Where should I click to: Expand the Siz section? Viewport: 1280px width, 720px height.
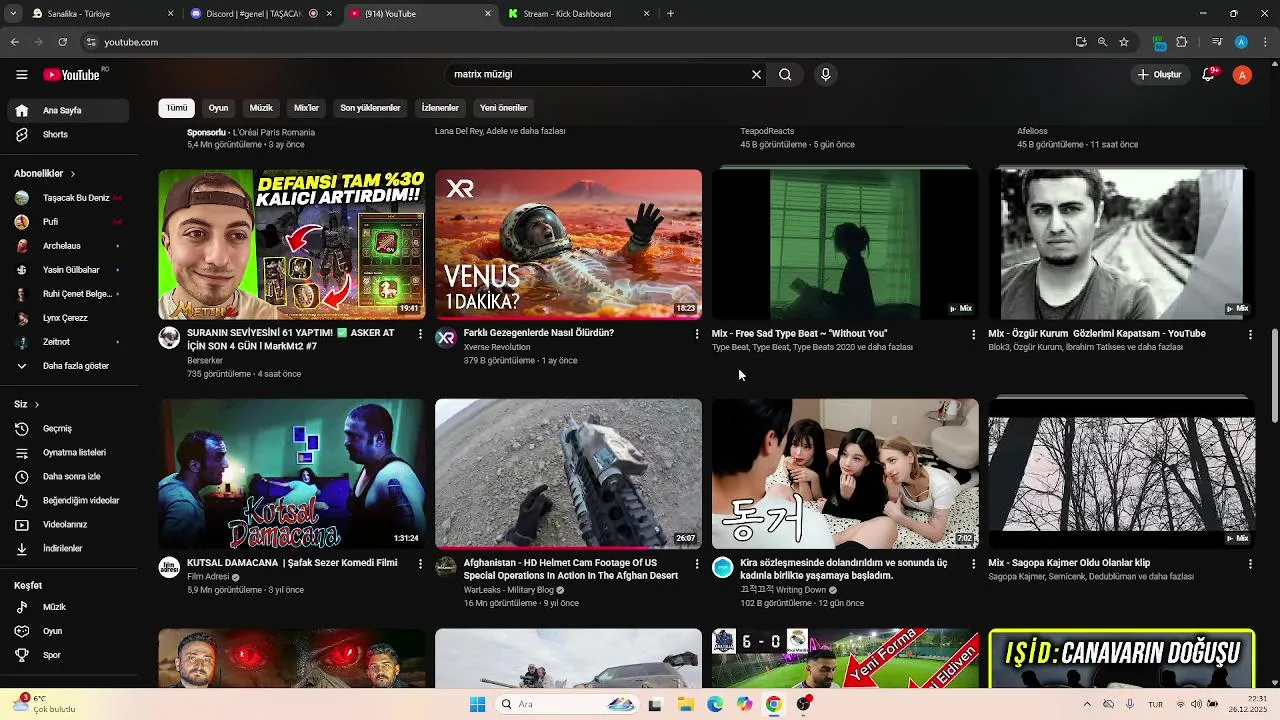[x=27, y=404]
